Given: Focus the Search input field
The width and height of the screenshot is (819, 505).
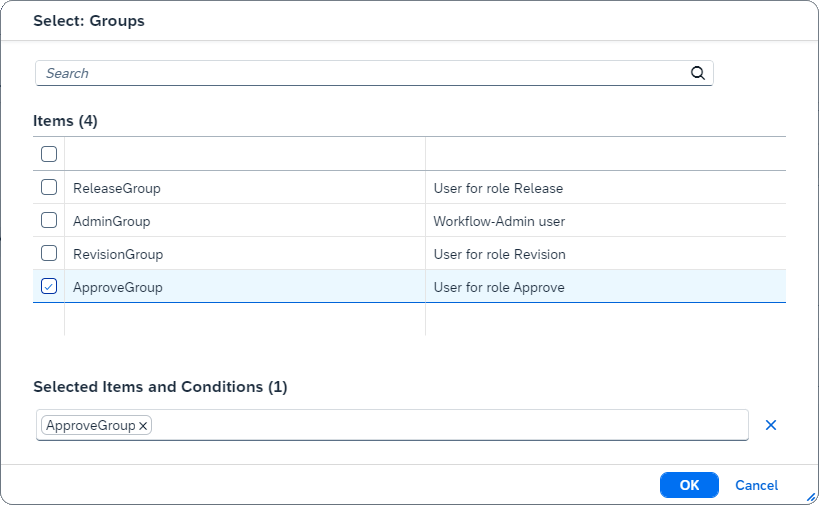Looking at the screenshot, I should click(360, 73).
